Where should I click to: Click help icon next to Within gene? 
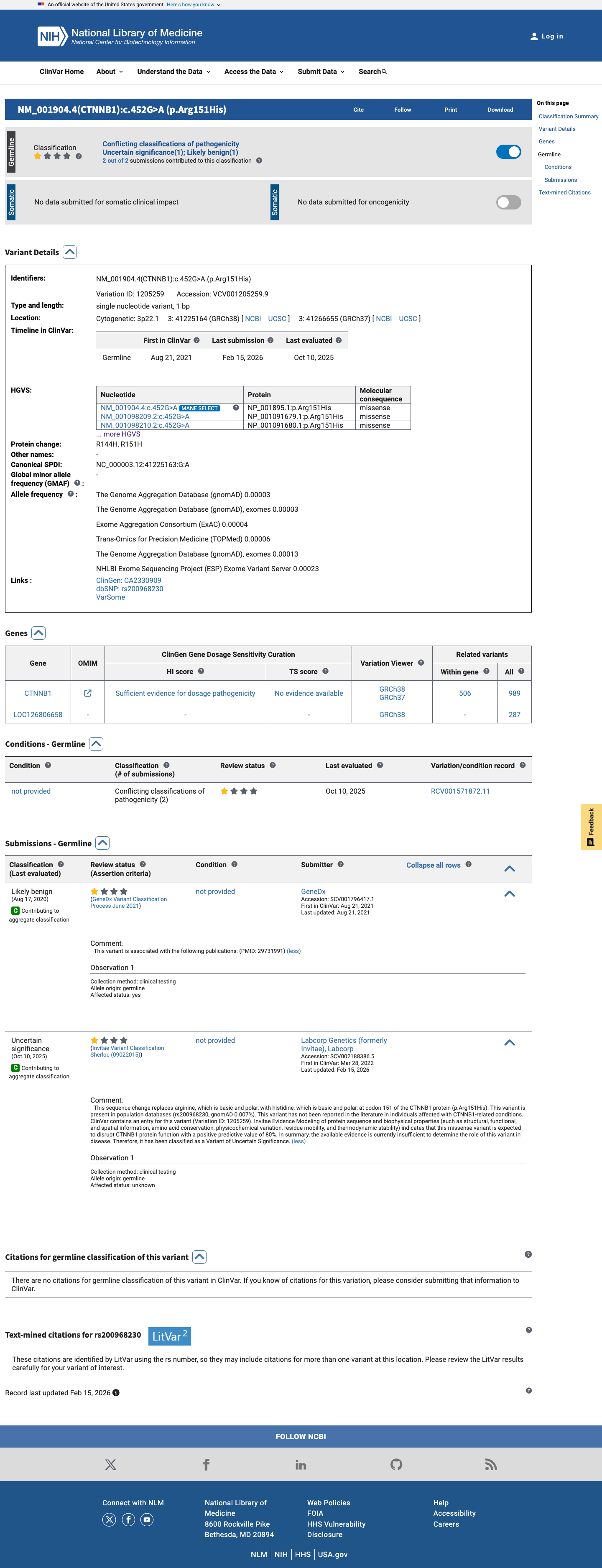[x=486, y=671]
